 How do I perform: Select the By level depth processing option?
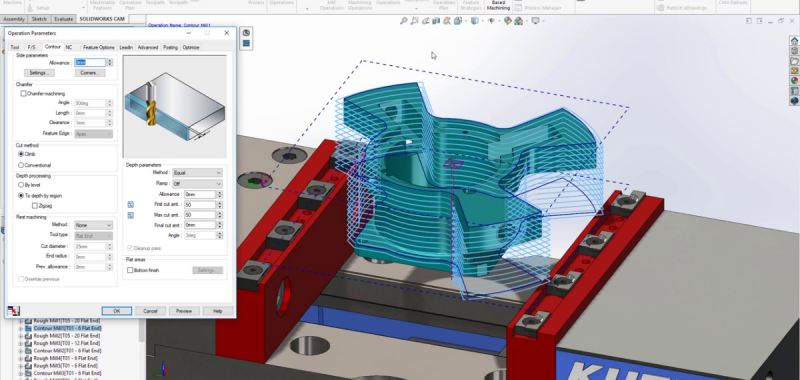coord(21,185)
